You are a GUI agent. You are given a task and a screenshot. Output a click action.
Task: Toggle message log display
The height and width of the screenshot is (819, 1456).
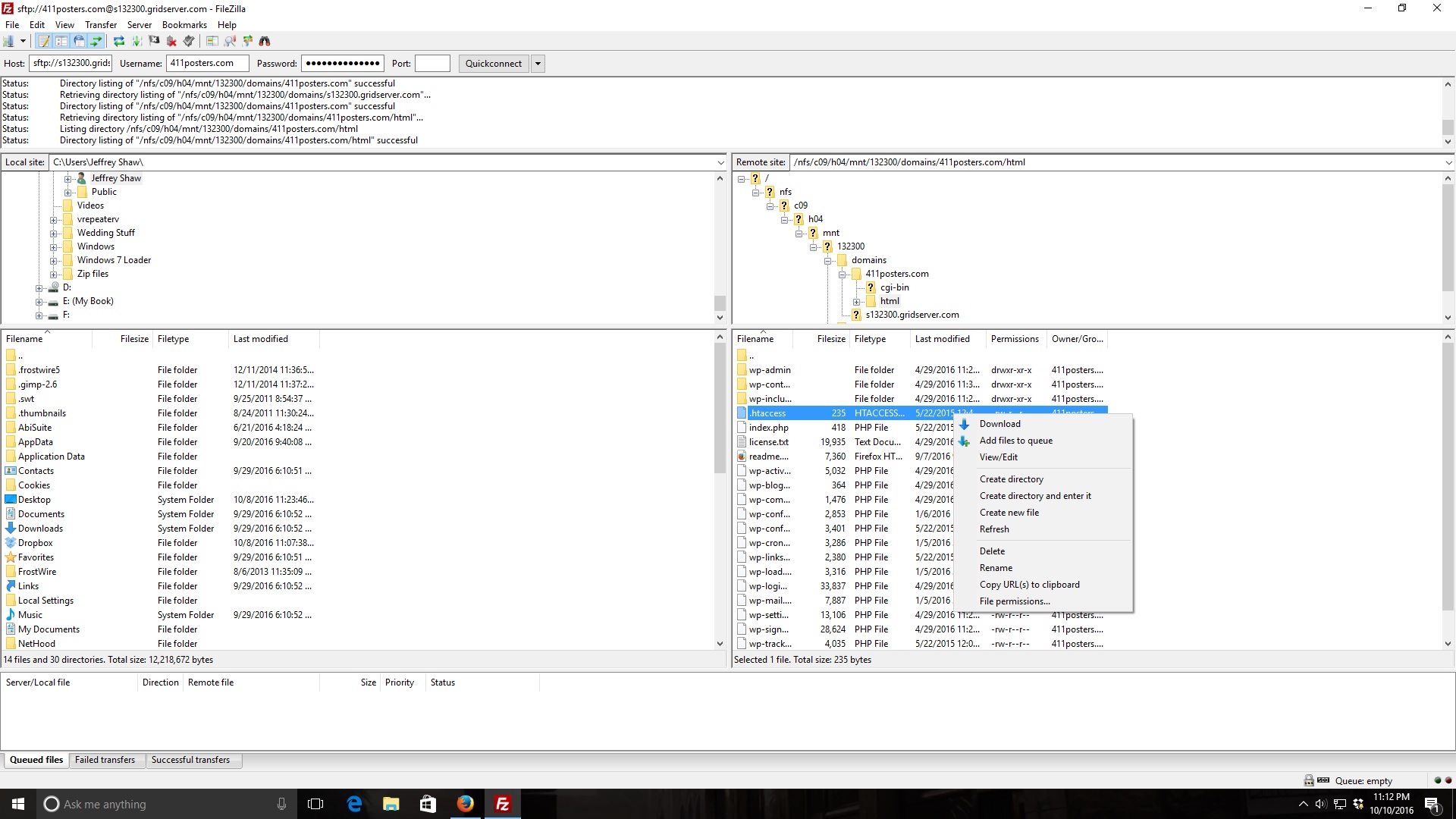pyautogui.click(x=44, y=41)
